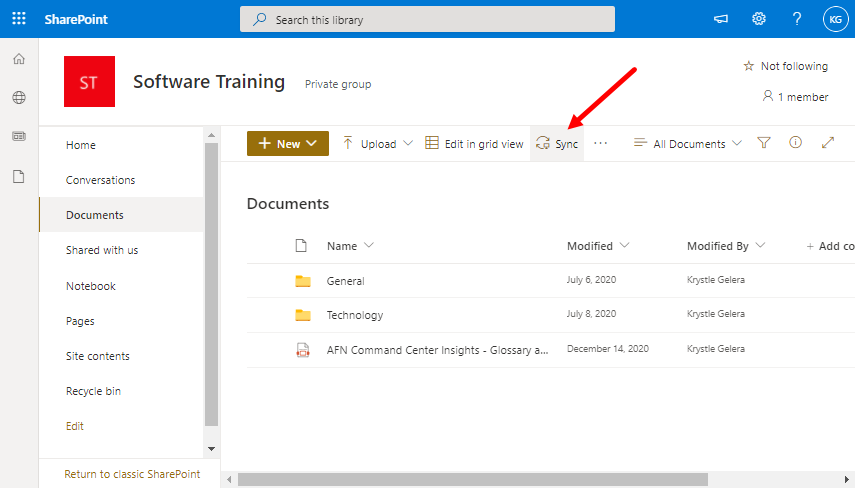Open the New dropdown button
Viewport: 855px width, 488px height.
pyautogui.click(x=288, y=143)
